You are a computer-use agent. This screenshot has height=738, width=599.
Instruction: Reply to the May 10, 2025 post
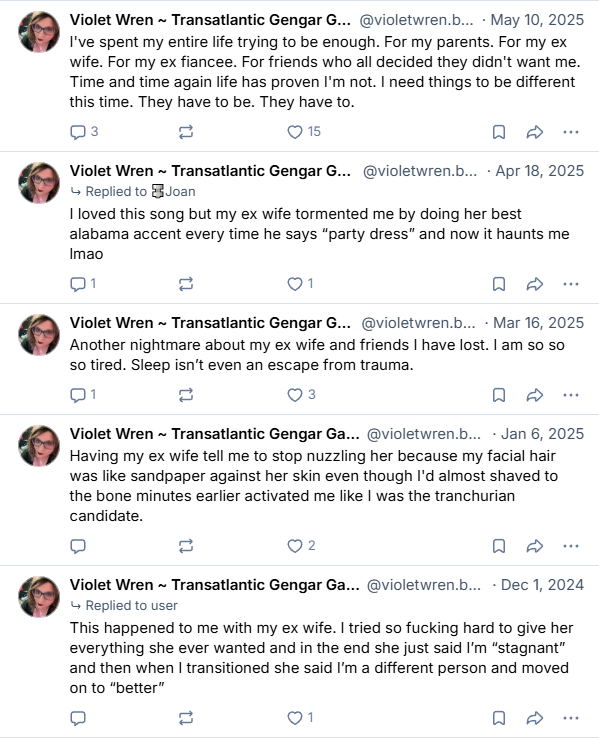(84, 132)
